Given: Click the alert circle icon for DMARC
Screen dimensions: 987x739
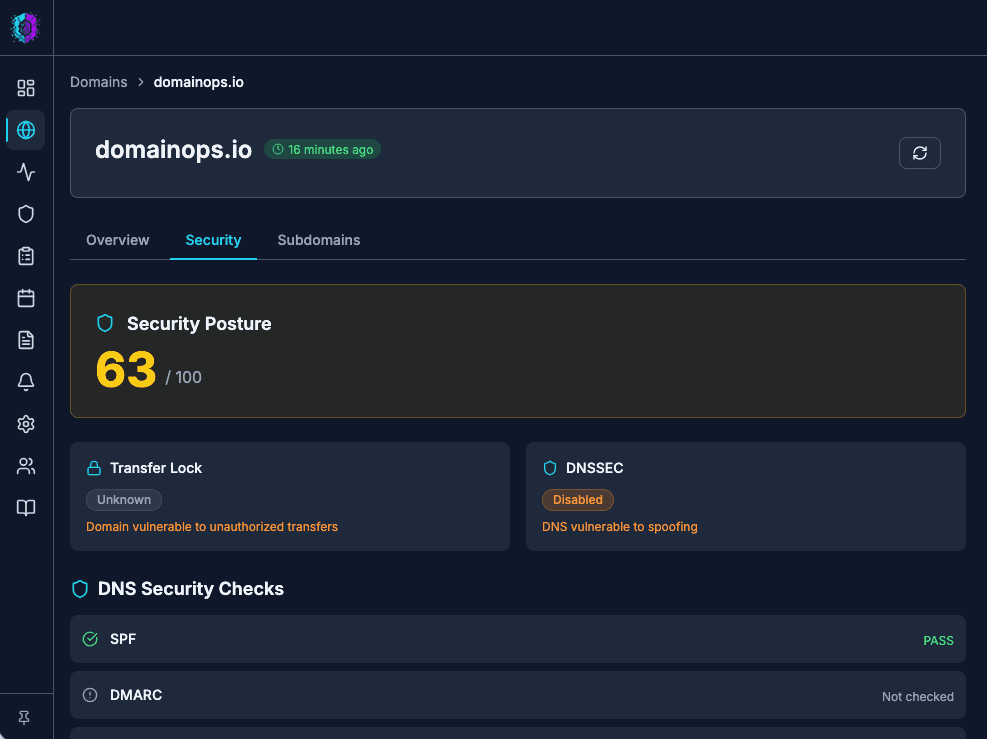Looking at the screenshot, I should pyautogui.click(x=90, y=695).
